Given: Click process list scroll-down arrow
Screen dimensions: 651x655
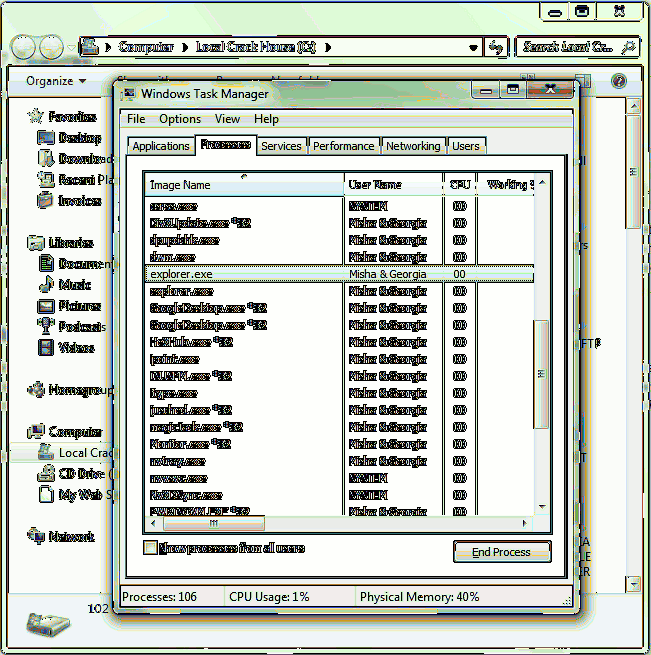Looking at the screenshot, I should pos(542,507).
